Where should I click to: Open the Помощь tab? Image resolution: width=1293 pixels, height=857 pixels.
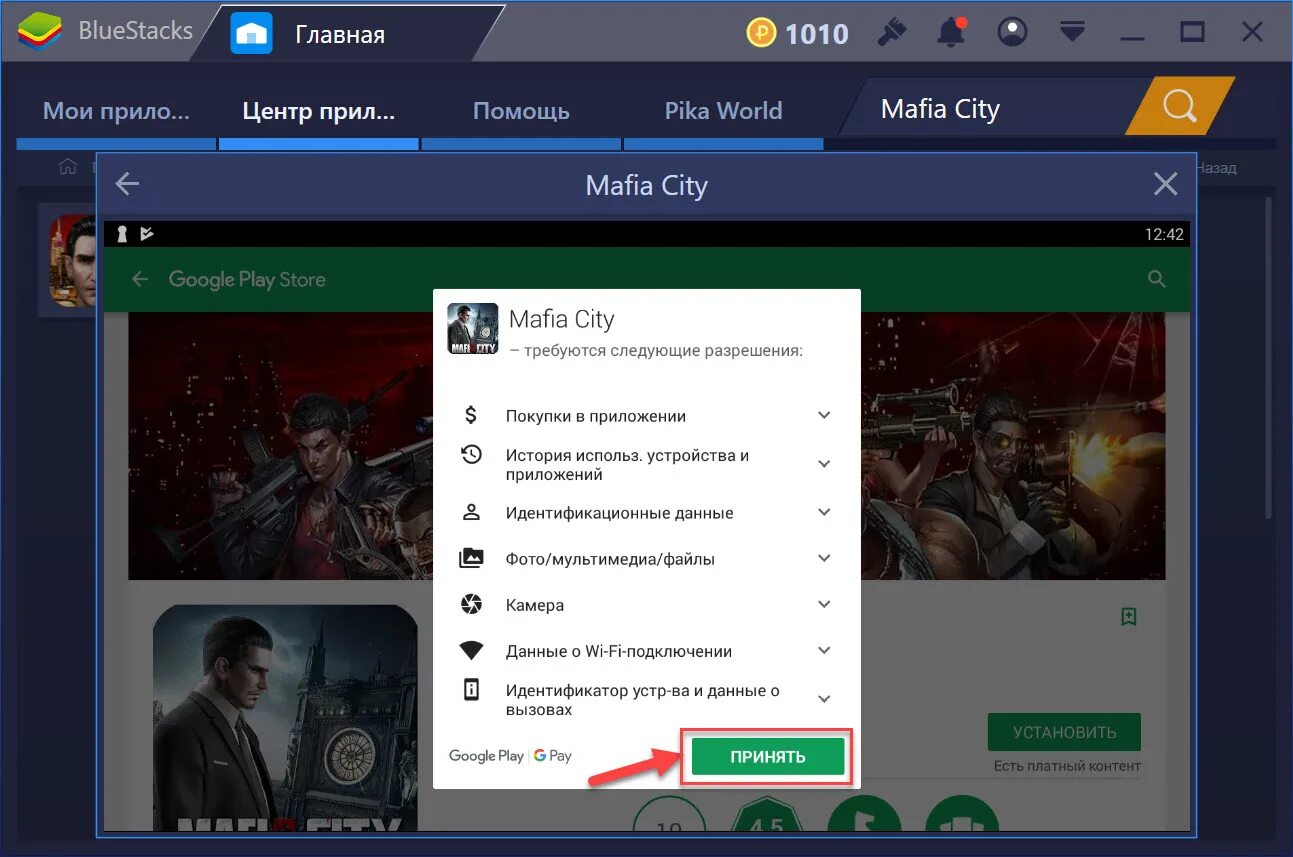(x=521, y=111)
